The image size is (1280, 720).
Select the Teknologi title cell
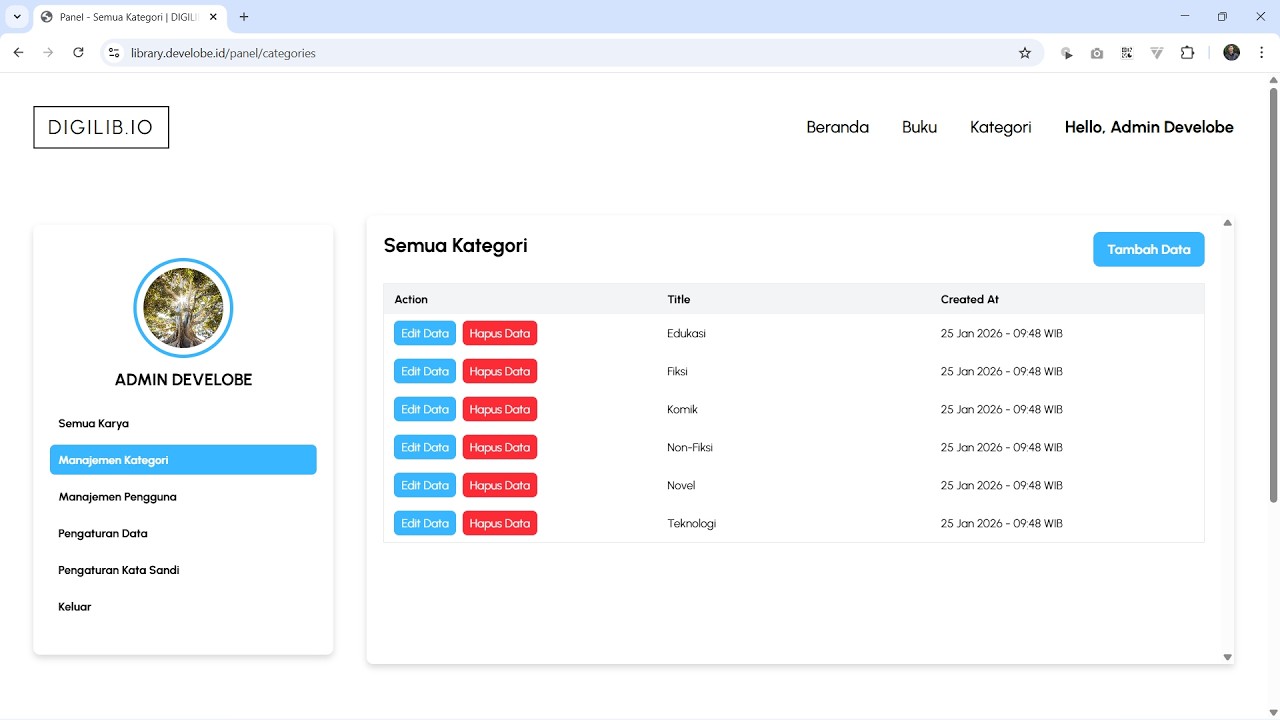692,523
